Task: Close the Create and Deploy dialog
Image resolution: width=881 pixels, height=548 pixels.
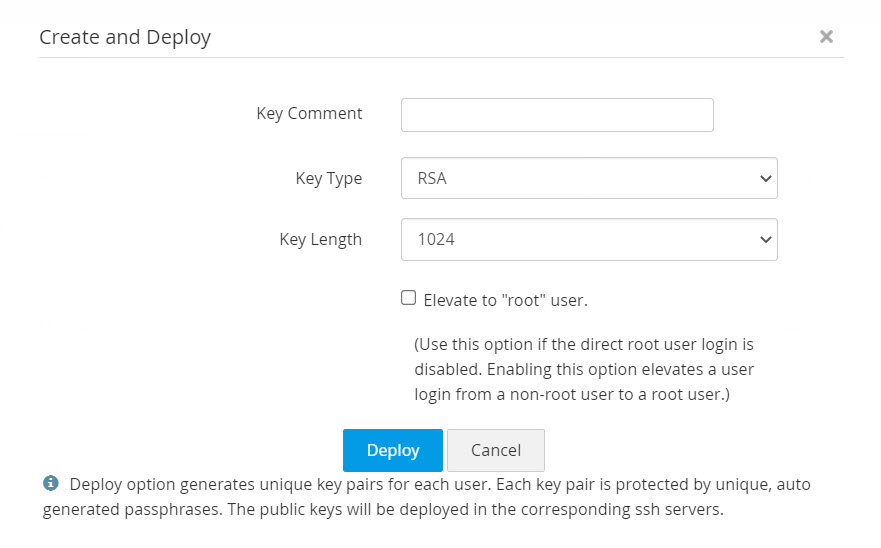Action: (x=826, y=37)
